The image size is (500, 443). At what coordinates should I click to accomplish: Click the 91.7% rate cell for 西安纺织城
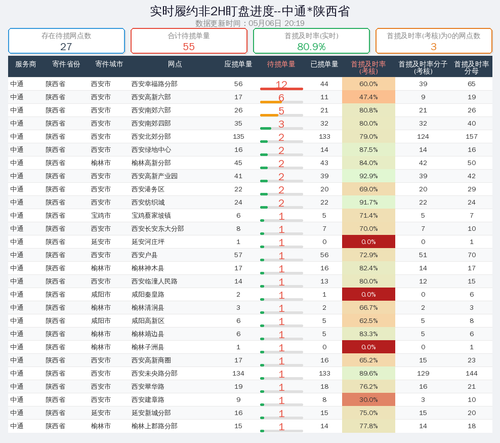pos(368,202)
